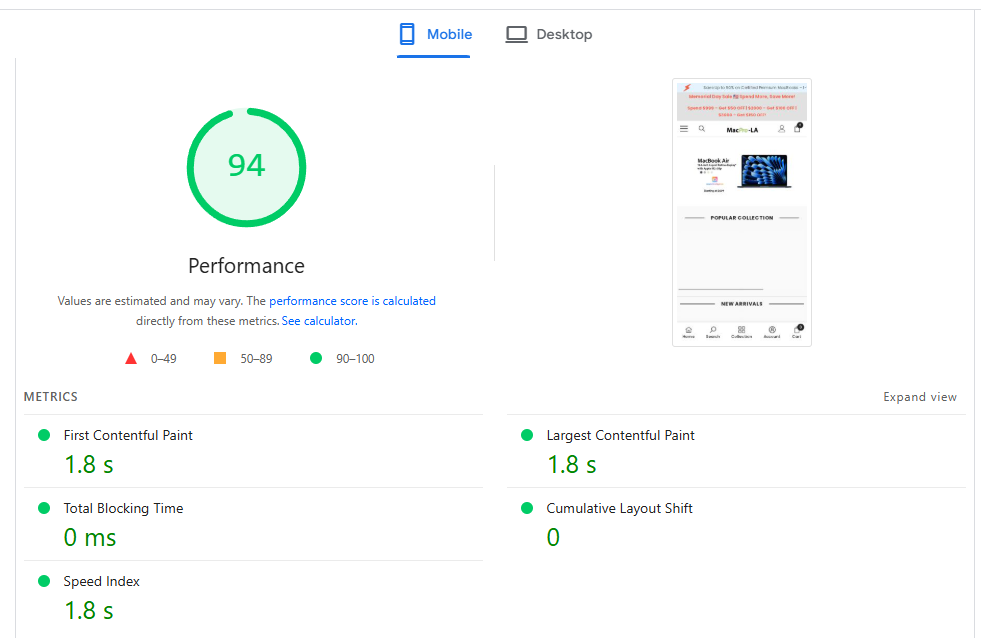This screenshot has height=638, width=981.
Task: Open the 'See calculator' link
Action: (x=318, y=322)
